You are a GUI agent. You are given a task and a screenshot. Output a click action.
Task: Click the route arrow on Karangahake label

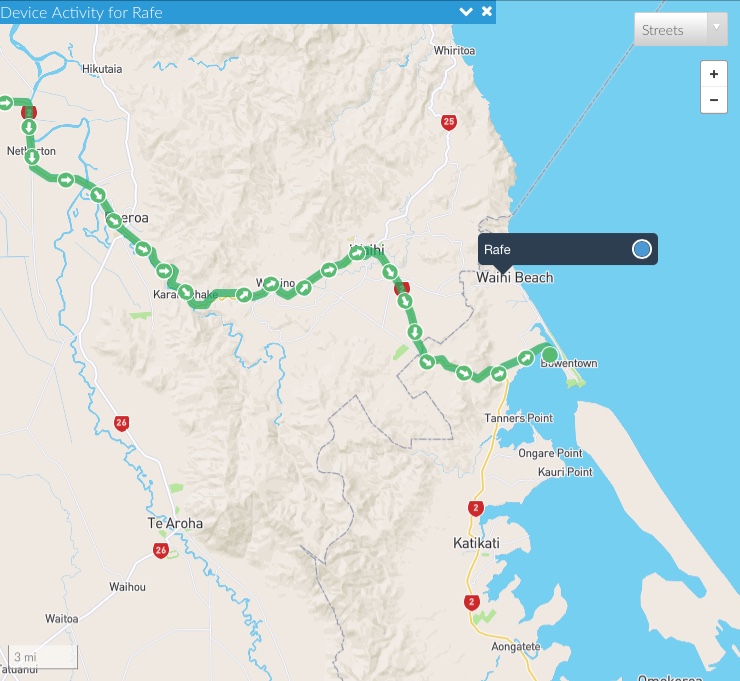(186, 292)
